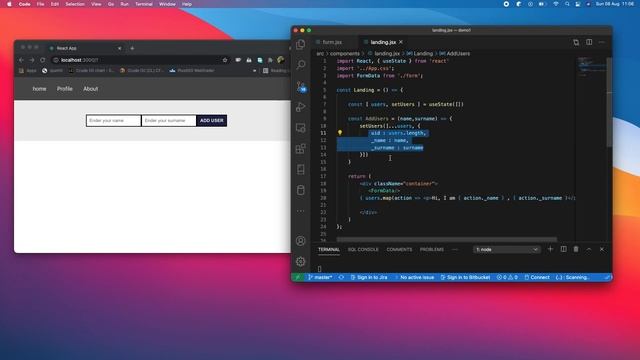Show more hidden panel tabs
The image size is (640, 360).
pos(455,249)
